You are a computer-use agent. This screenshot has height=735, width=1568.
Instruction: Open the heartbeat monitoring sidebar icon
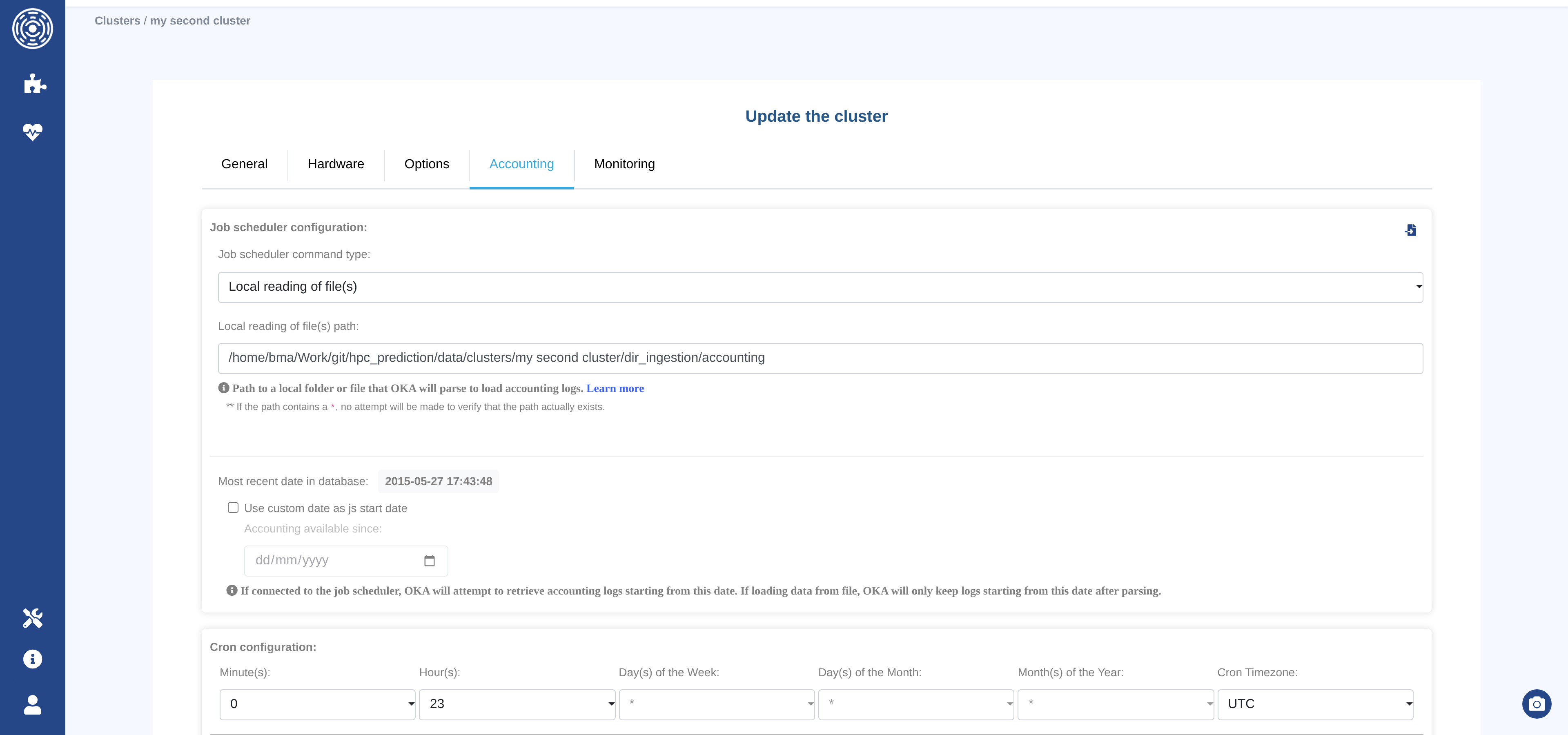pos(32,131)
